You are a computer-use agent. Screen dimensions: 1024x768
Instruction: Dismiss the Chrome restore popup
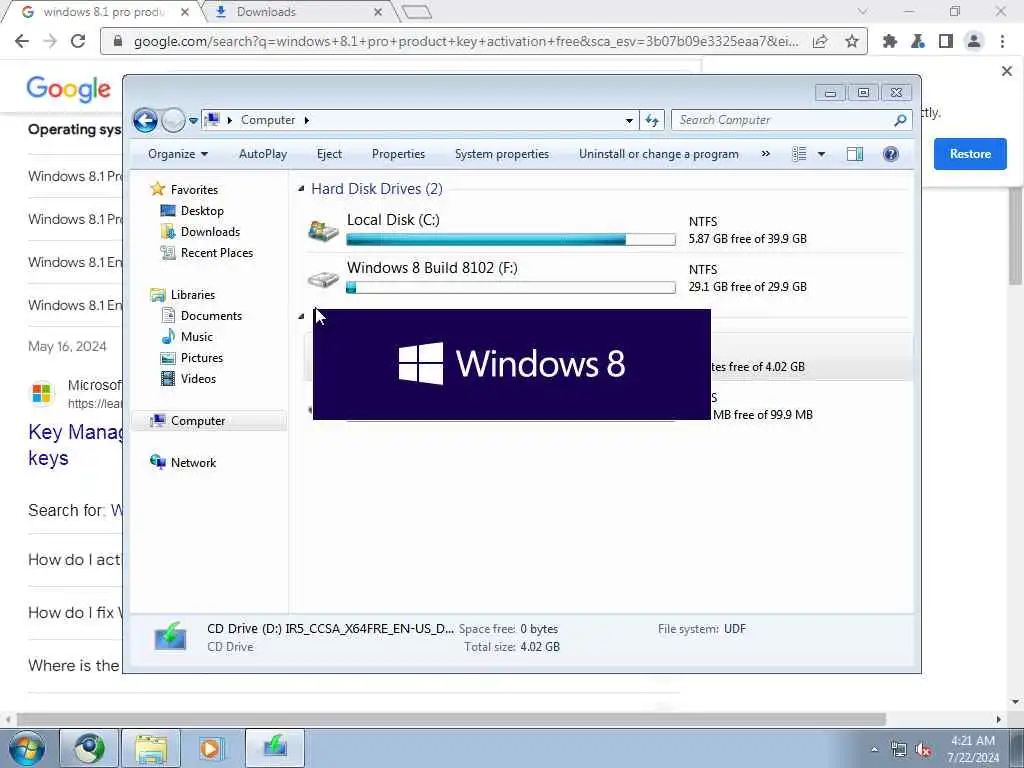click(1006, 71)
